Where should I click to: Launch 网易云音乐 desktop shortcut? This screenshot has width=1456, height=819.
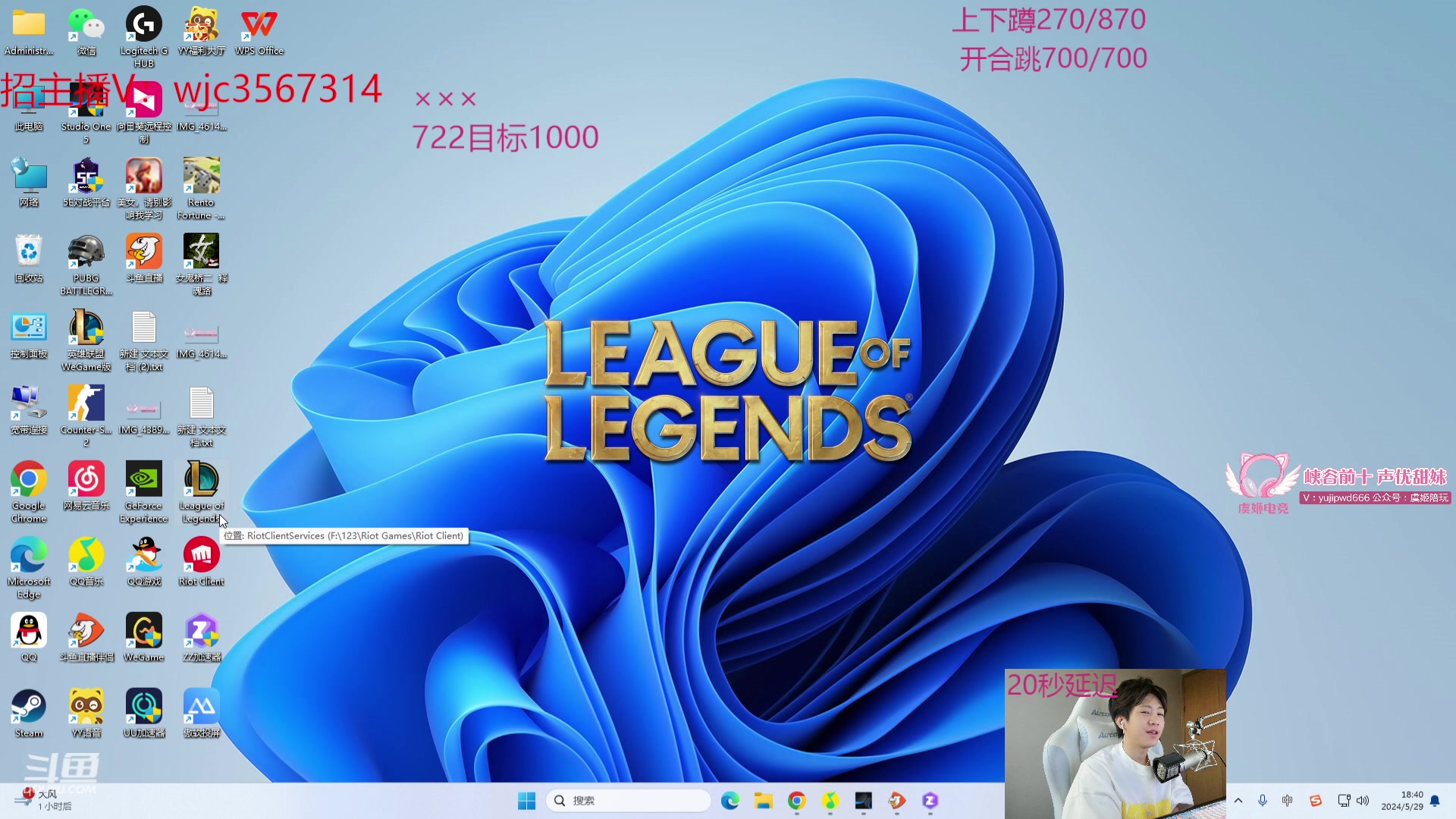86,485
